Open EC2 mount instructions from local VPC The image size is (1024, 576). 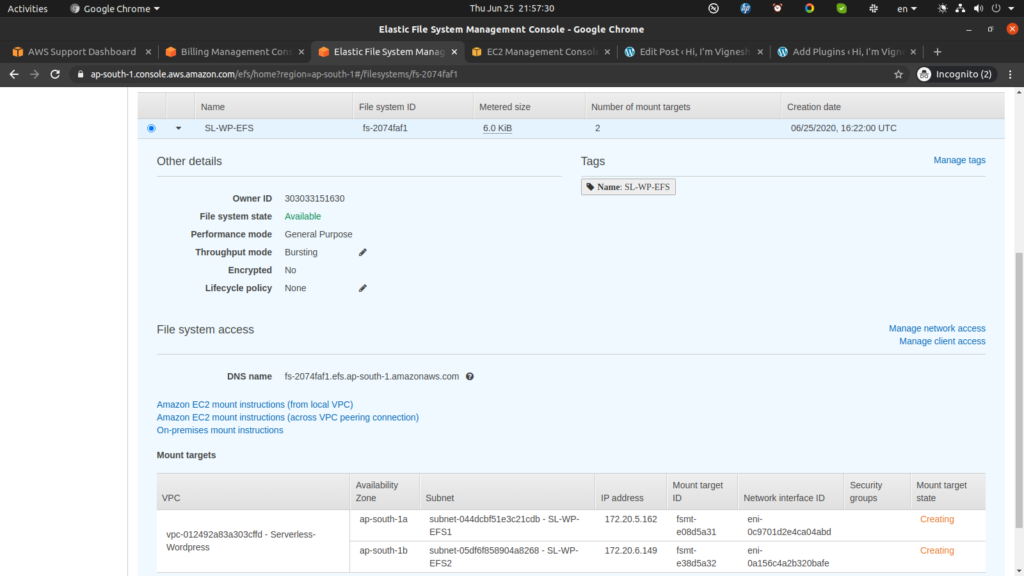(x=255, y=404)
